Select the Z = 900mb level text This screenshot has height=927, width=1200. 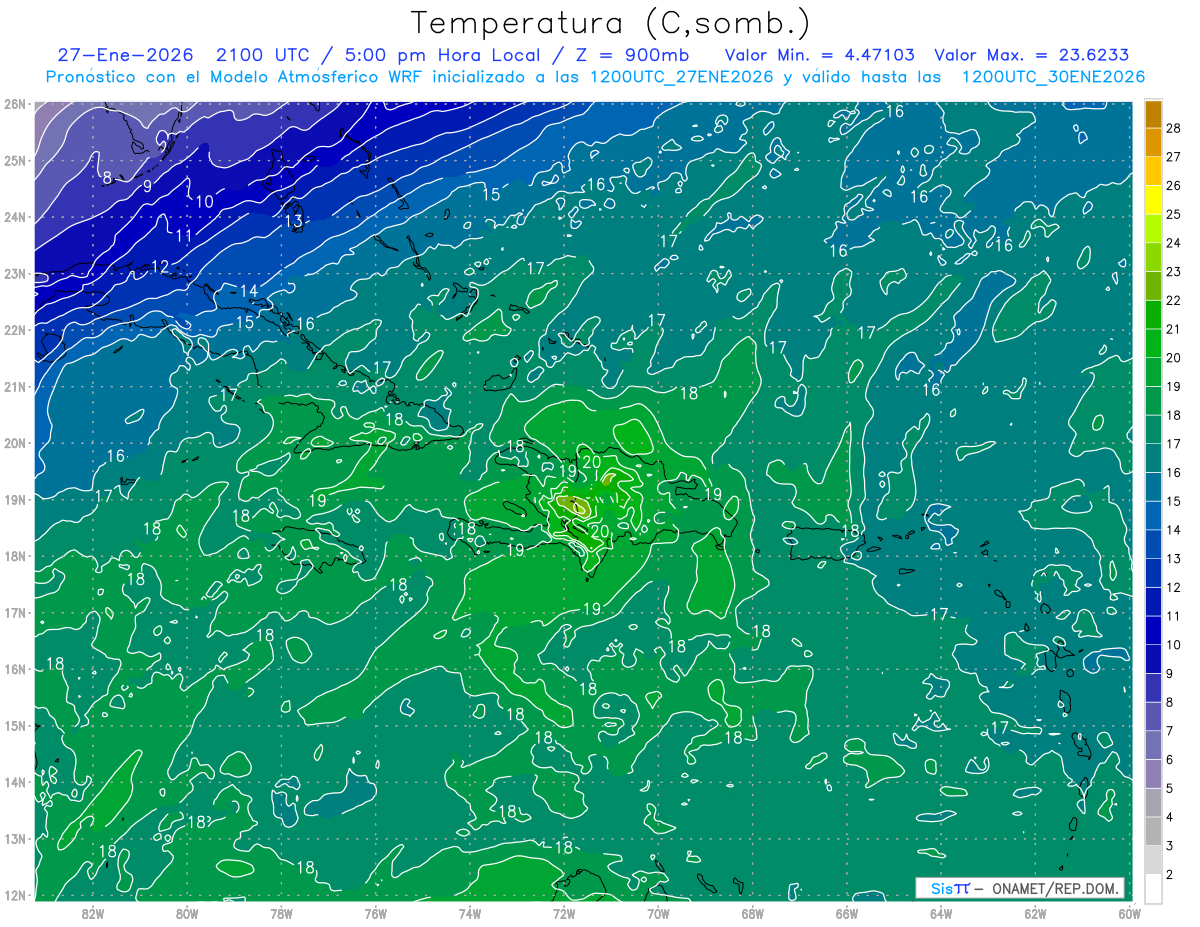pos(633,55)
